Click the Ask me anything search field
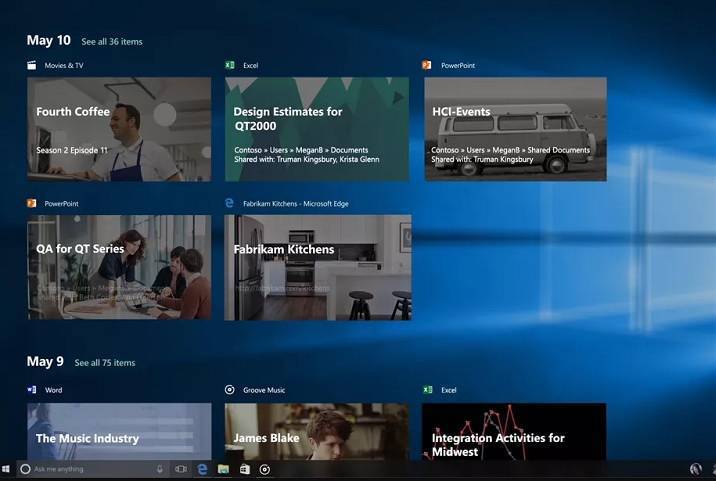The height and width of the screenshot is (481, 716). (91, 469)
